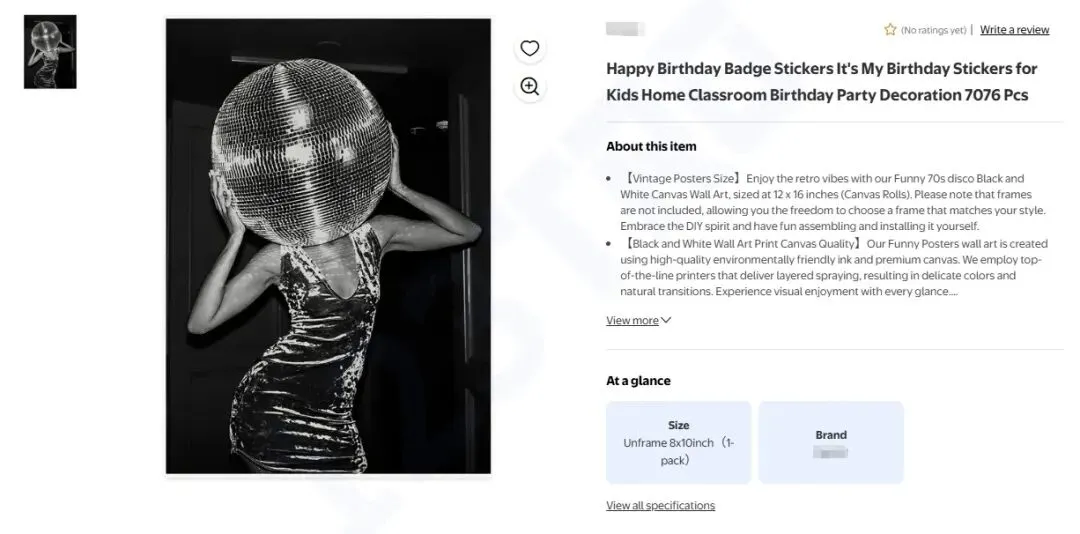Click the blurred brand name above title
Image resolution: width=1080 pixels, height=534 pixels.
626,30
